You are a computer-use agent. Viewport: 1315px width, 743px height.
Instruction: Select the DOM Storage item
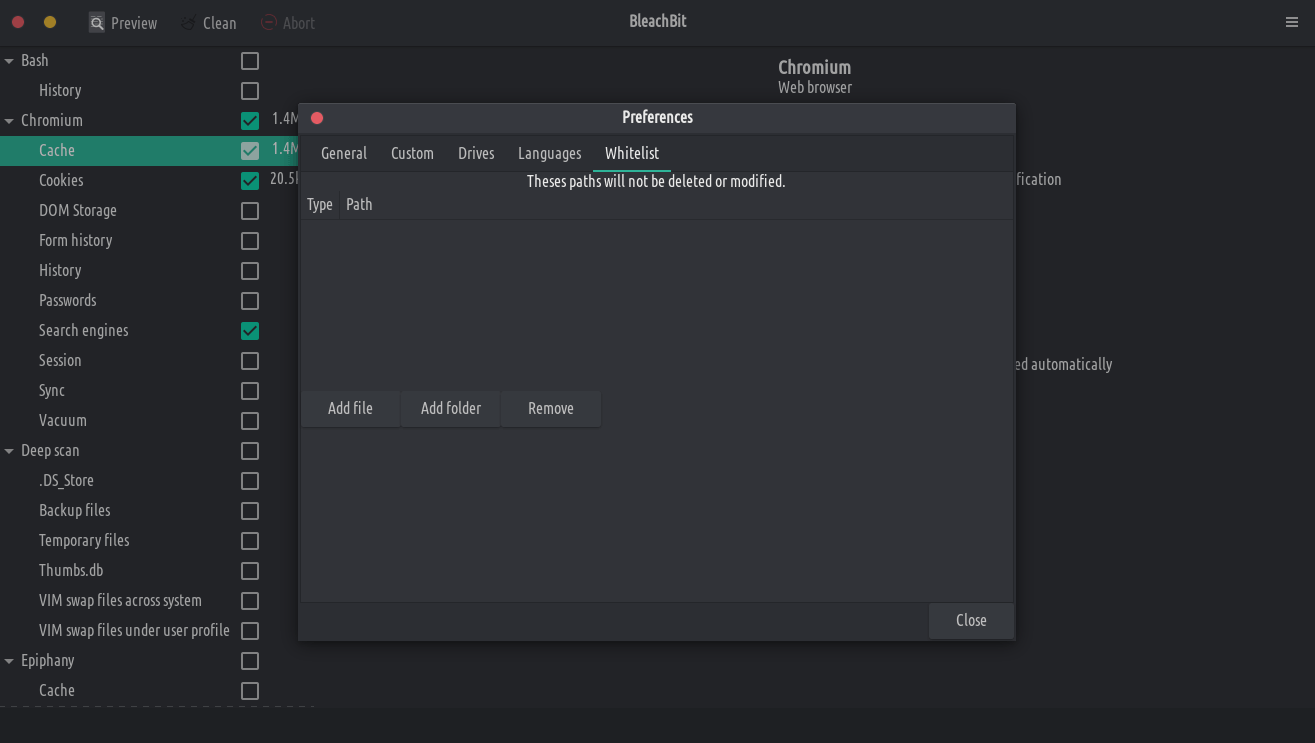coord(78,210)
